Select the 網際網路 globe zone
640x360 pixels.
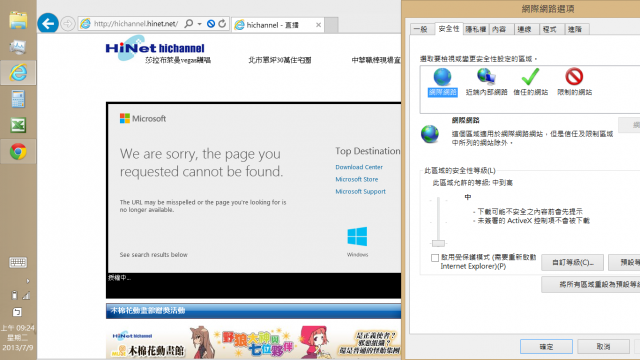click(442, 82)
